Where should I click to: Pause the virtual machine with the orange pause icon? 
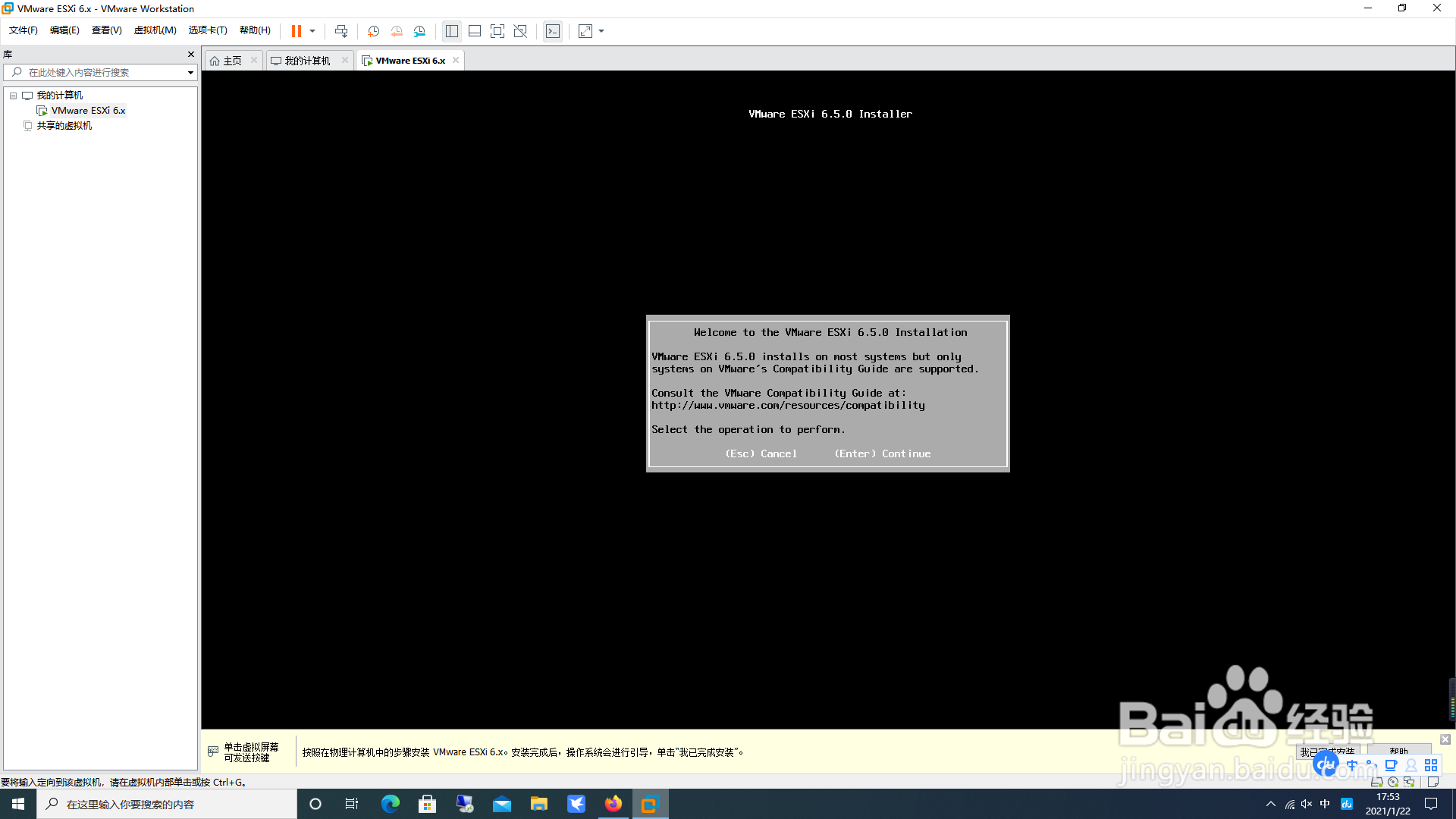pyautogui.click(x=297, y=31)
